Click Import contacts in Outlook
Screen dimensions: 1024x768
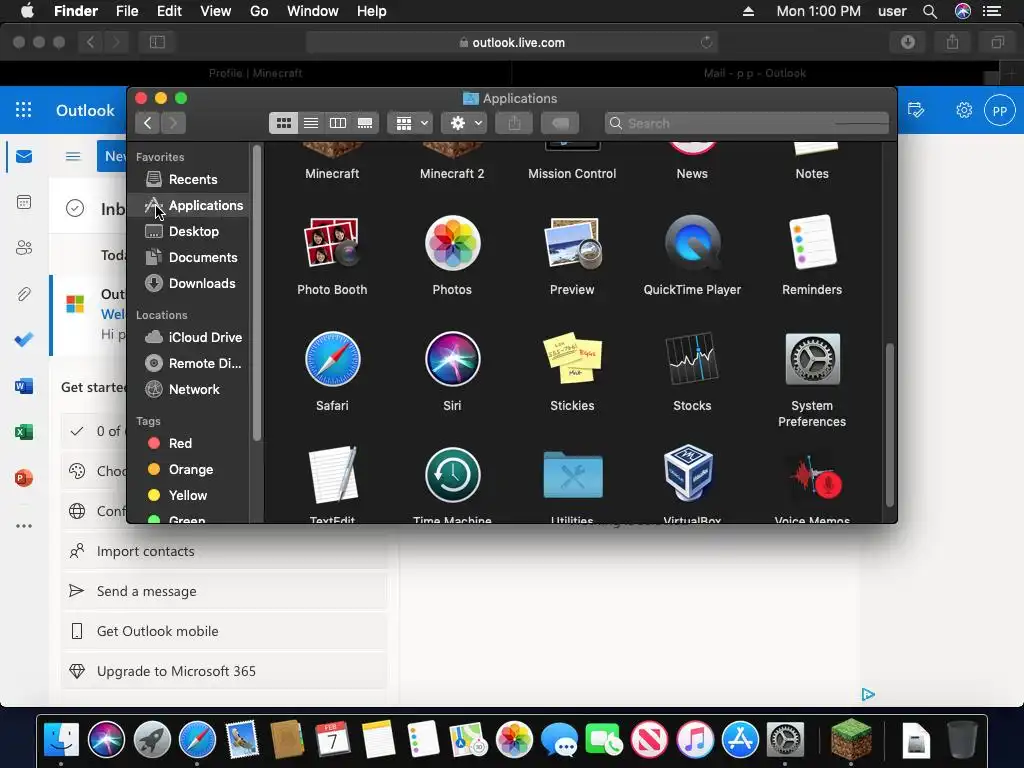(224, 551)
